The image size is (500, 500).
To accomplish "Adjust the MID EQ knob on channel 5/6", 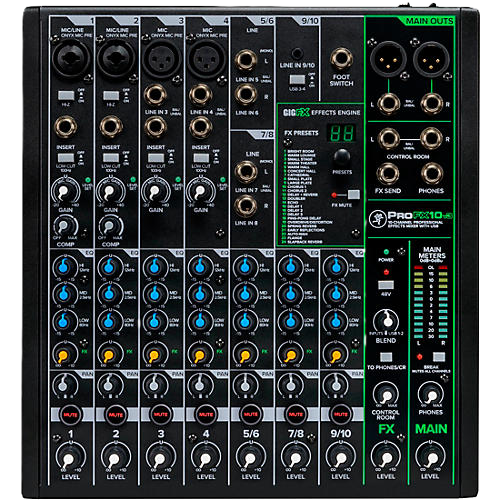I will tap(245, 294).
